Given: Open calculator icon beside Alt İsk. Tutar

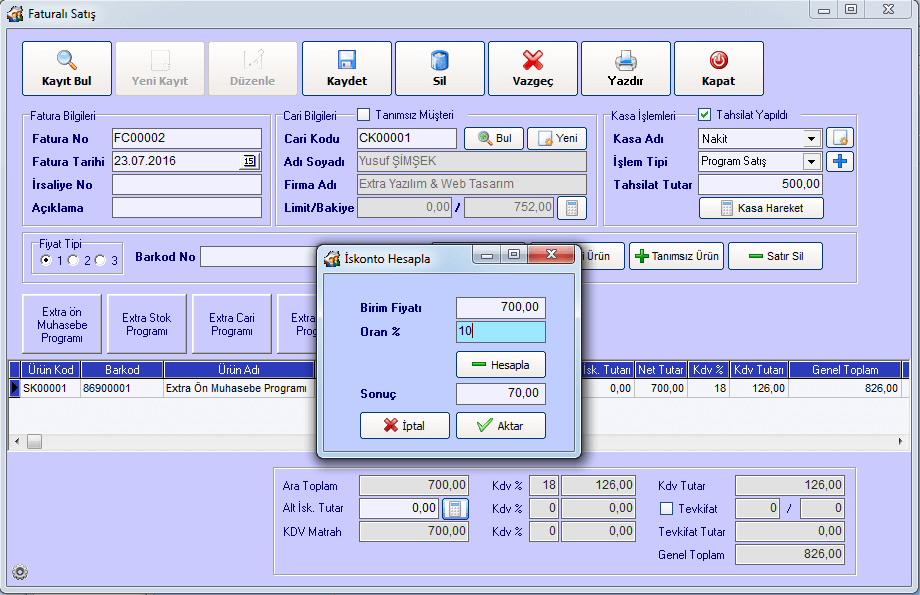Looking at the screenshot, I should point(454,509).
